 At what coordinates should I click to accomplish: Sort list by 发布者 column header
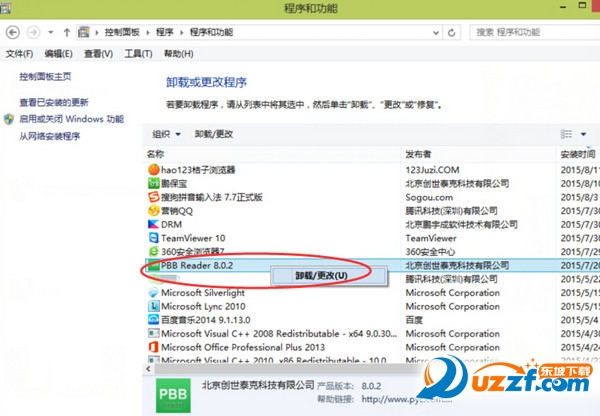(x=418, y=154)
